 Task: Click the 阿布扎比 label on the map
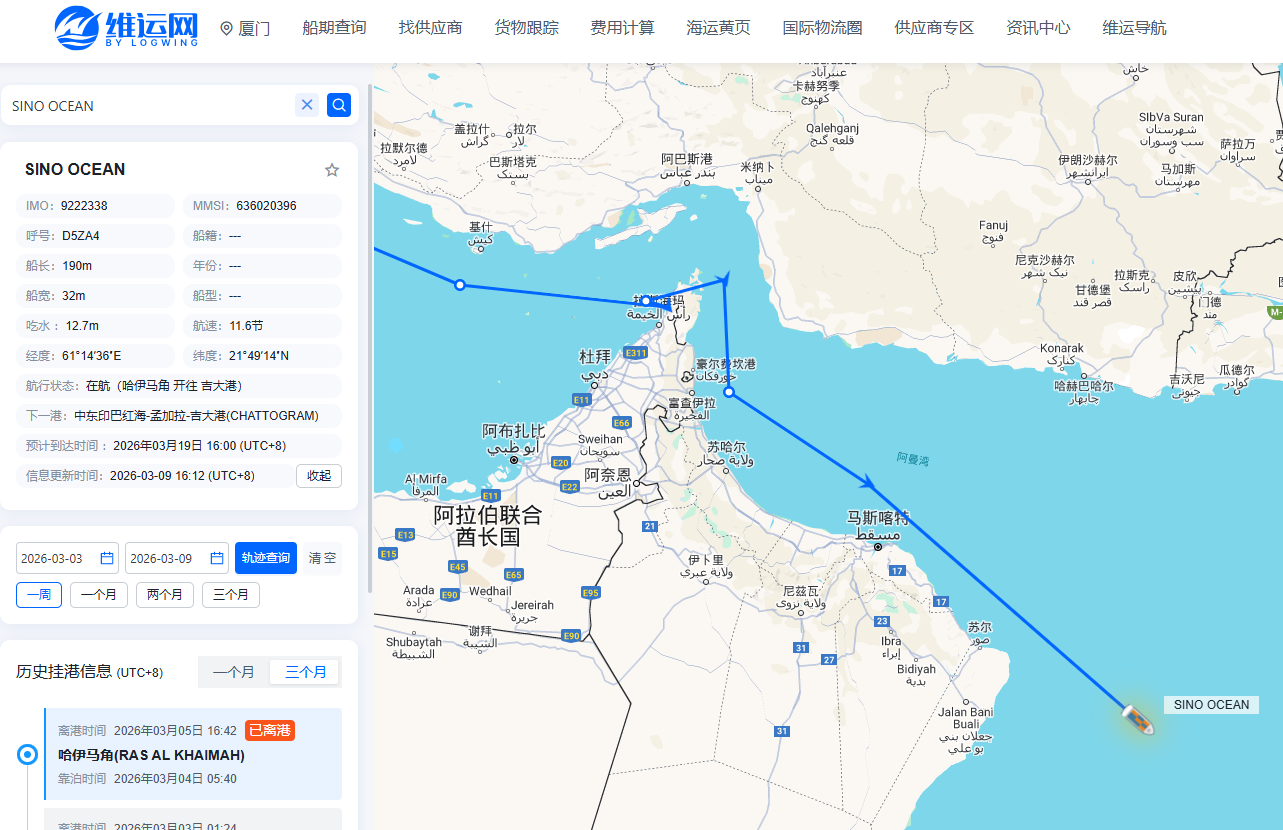(x=514, y=431)
